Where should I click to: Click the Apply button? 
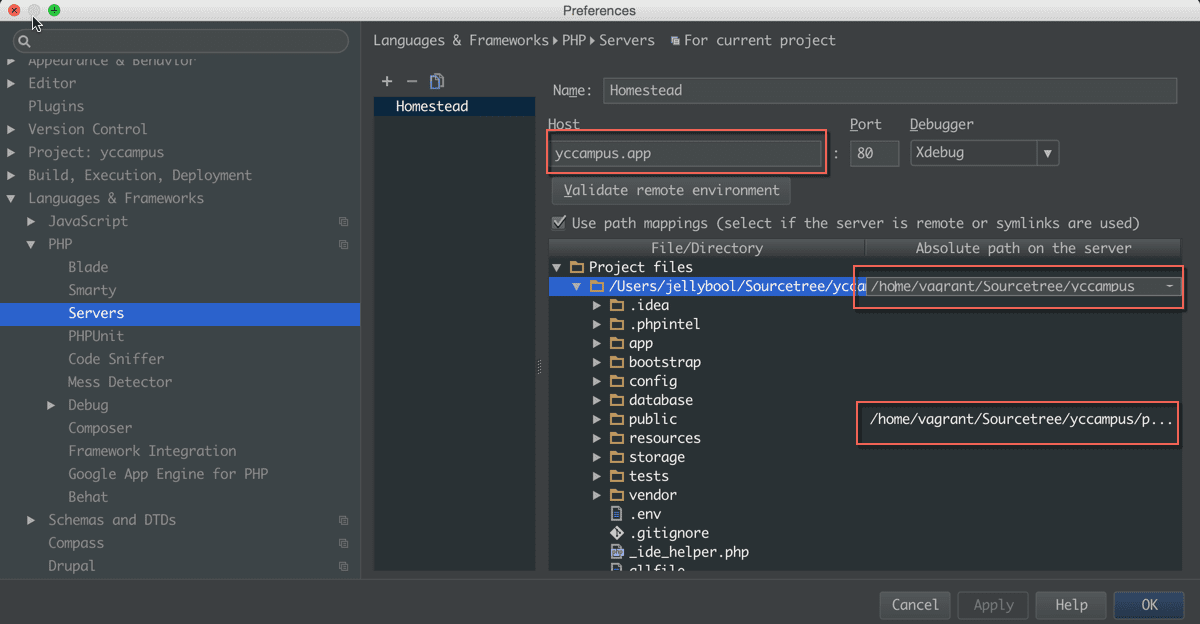pyautogui.click(x=992, y=605)
